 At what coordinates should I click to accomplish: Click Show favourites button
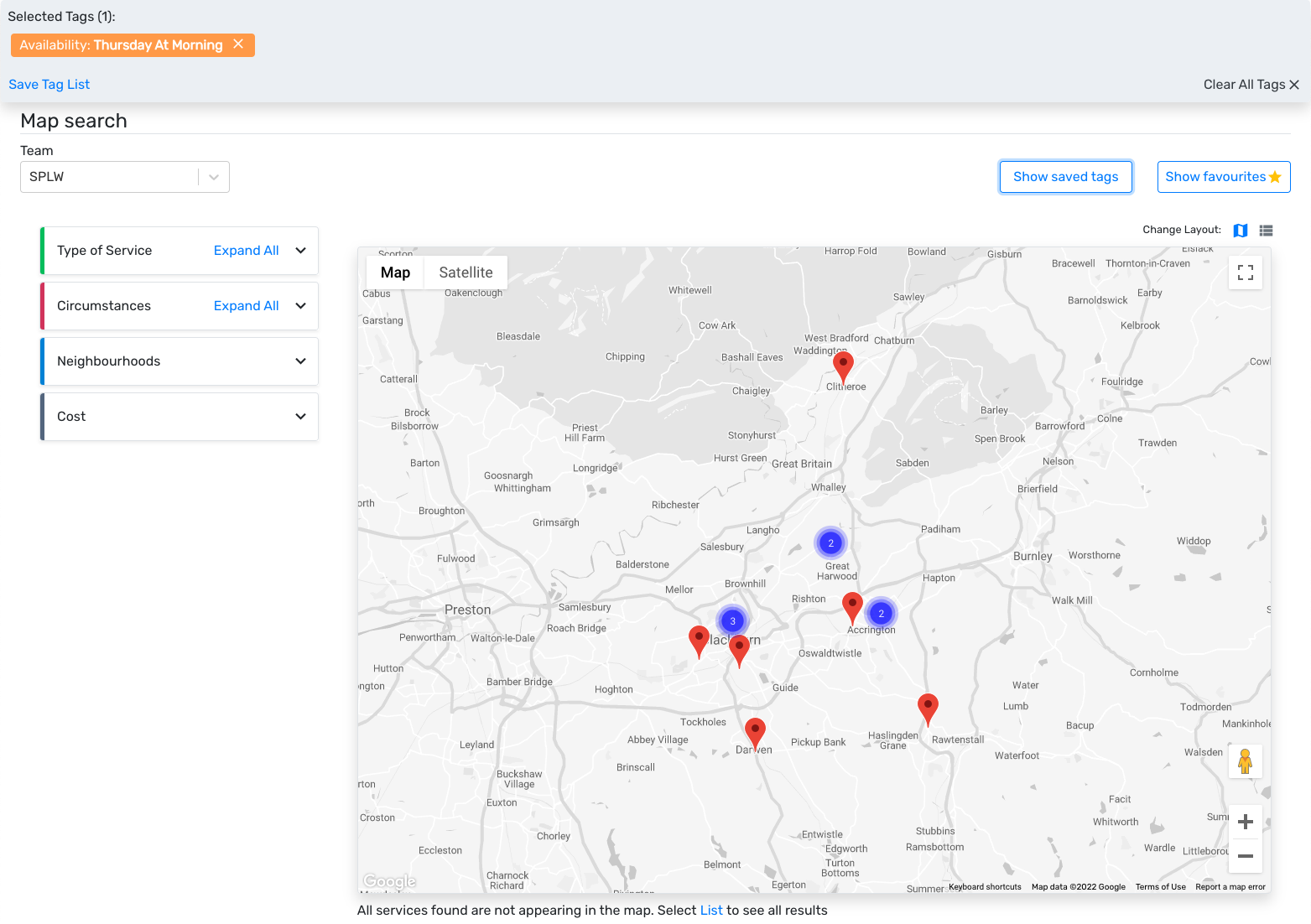pos(1223,177)
